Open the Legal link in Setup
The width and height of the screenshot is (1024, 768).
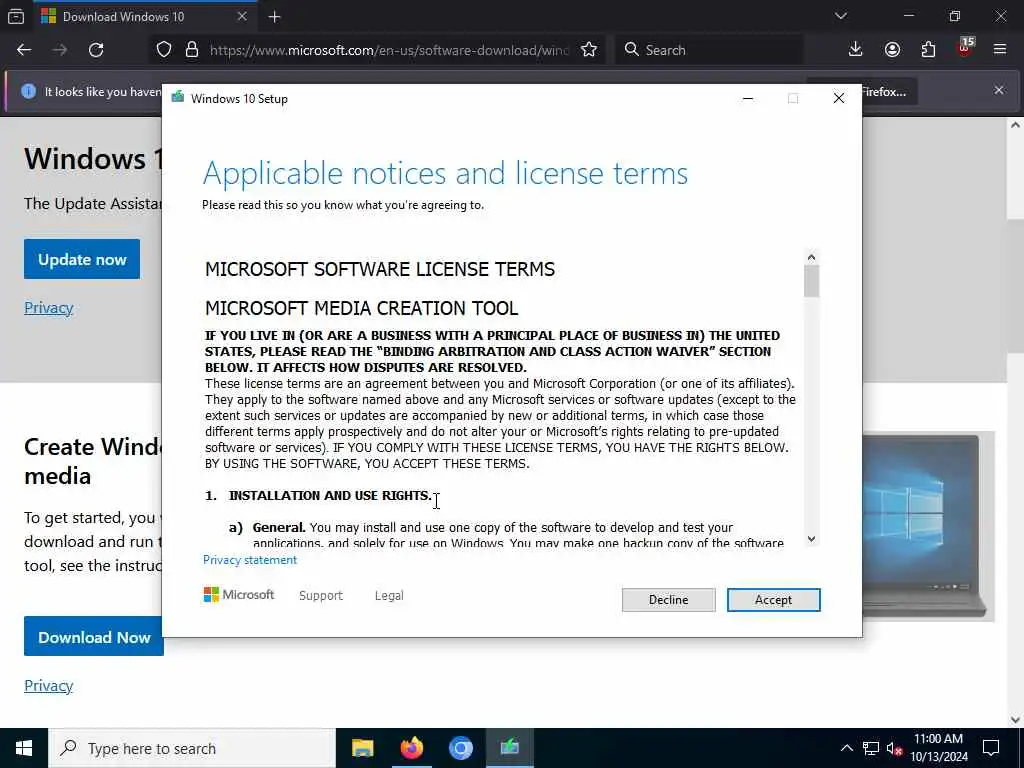coord(389,596)
